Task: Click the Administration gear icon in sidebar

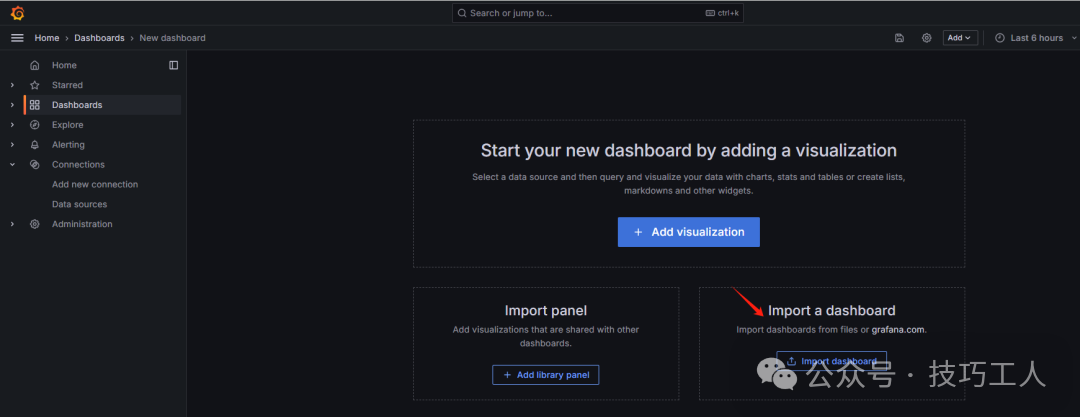Action: coord(35,224)
